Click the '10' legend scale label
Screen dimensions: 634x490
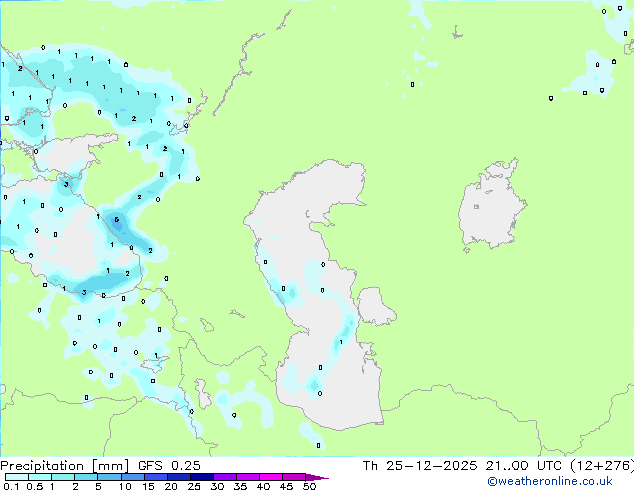click(125, 486)
